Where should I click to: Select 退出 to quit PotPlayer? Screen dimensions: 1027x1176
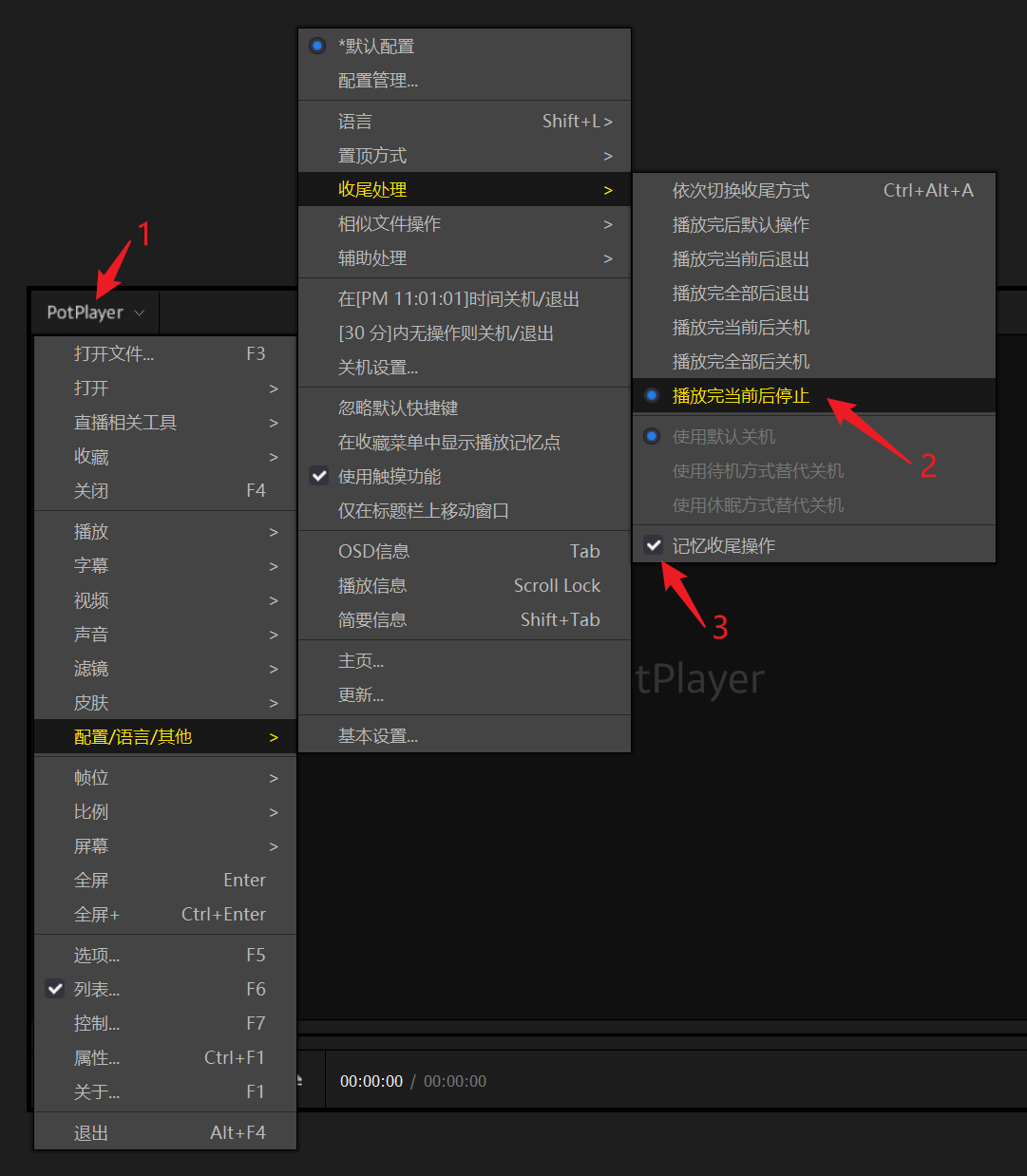(x=91, y=1133)
